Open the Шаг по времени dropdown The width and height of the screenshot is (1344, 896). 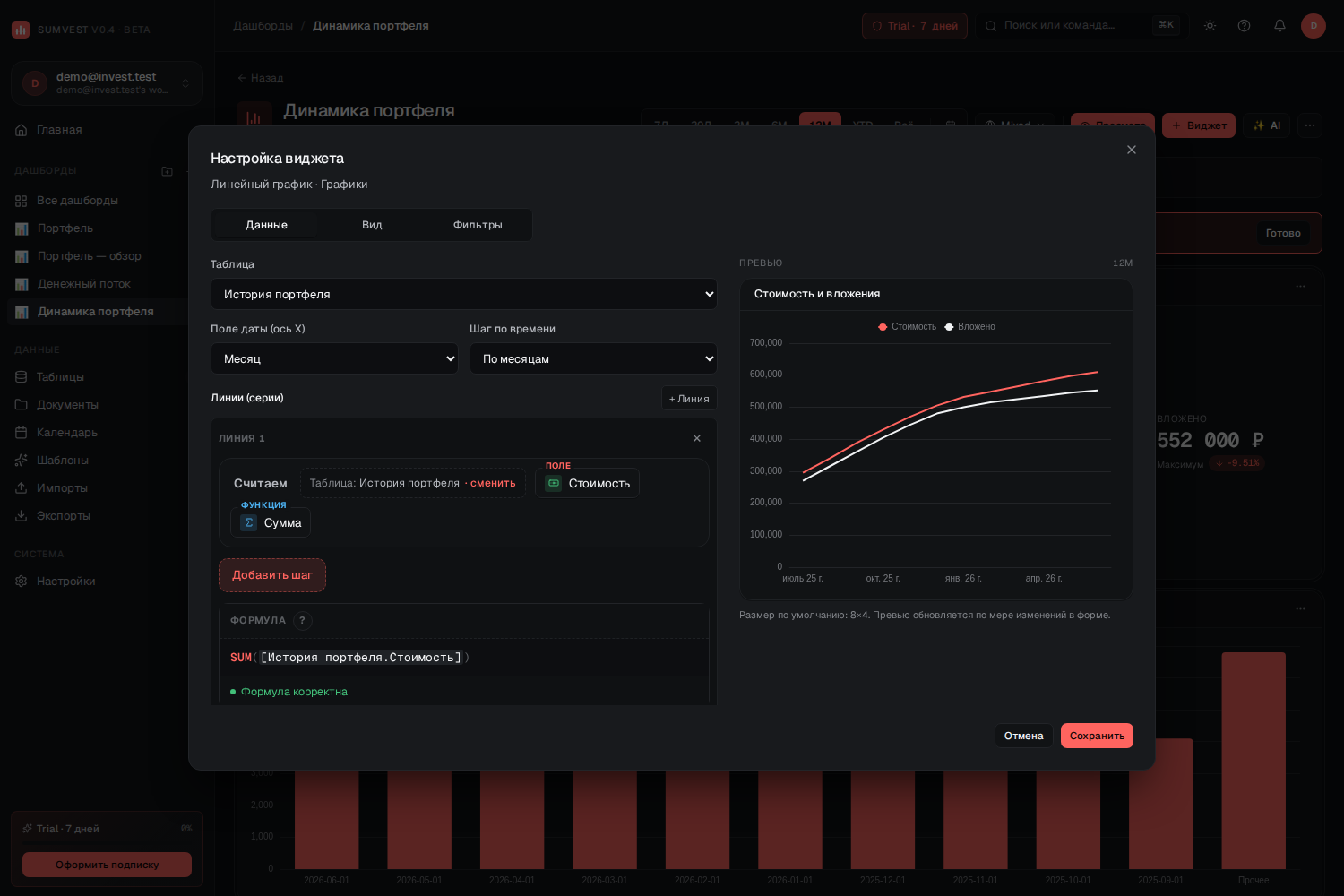click(x=593, y=358)
